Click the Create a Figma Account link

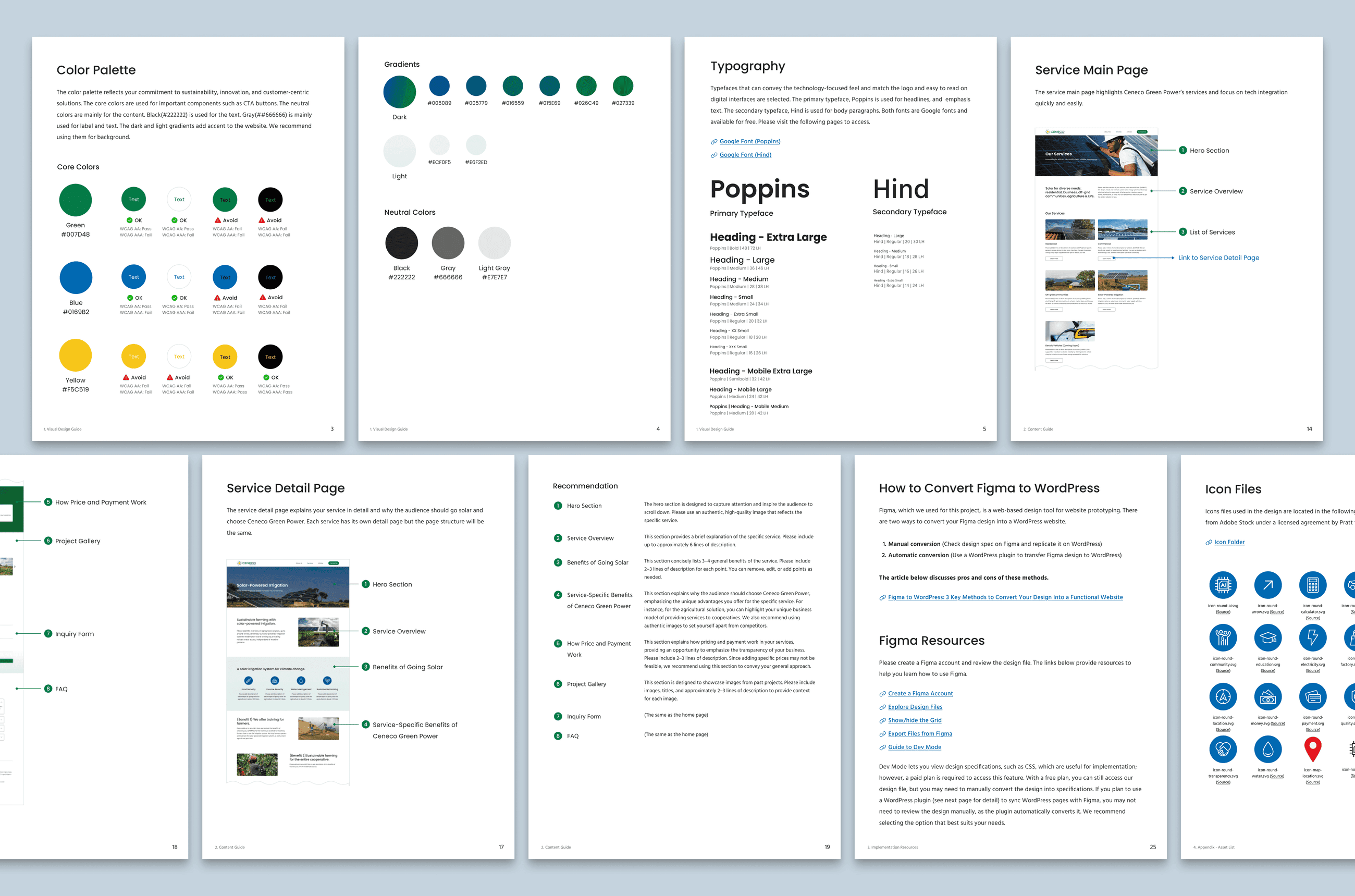920,693
